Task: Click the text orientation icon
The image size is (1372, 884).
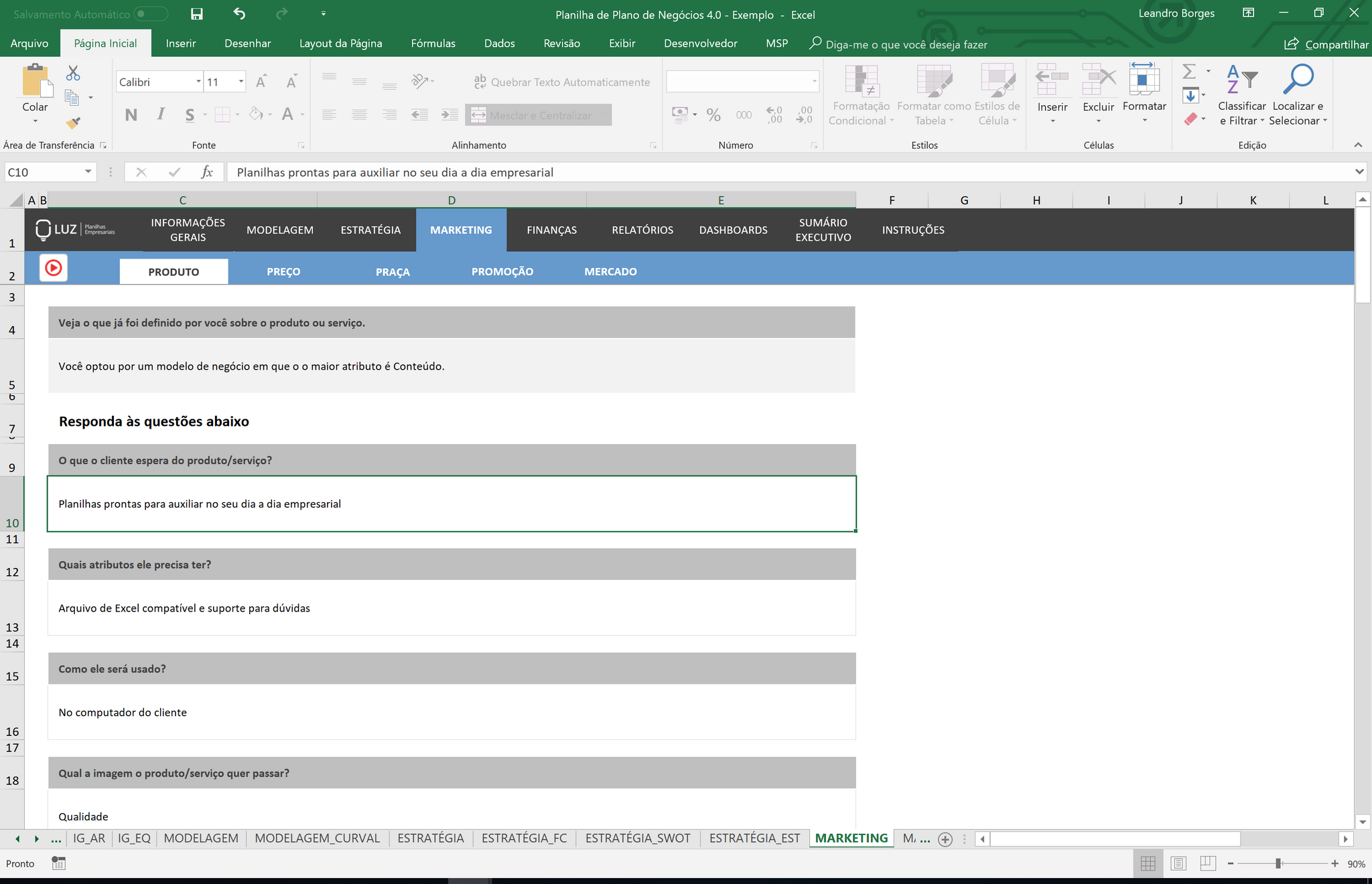Action: pyautogui.click(x=420, y=82)
